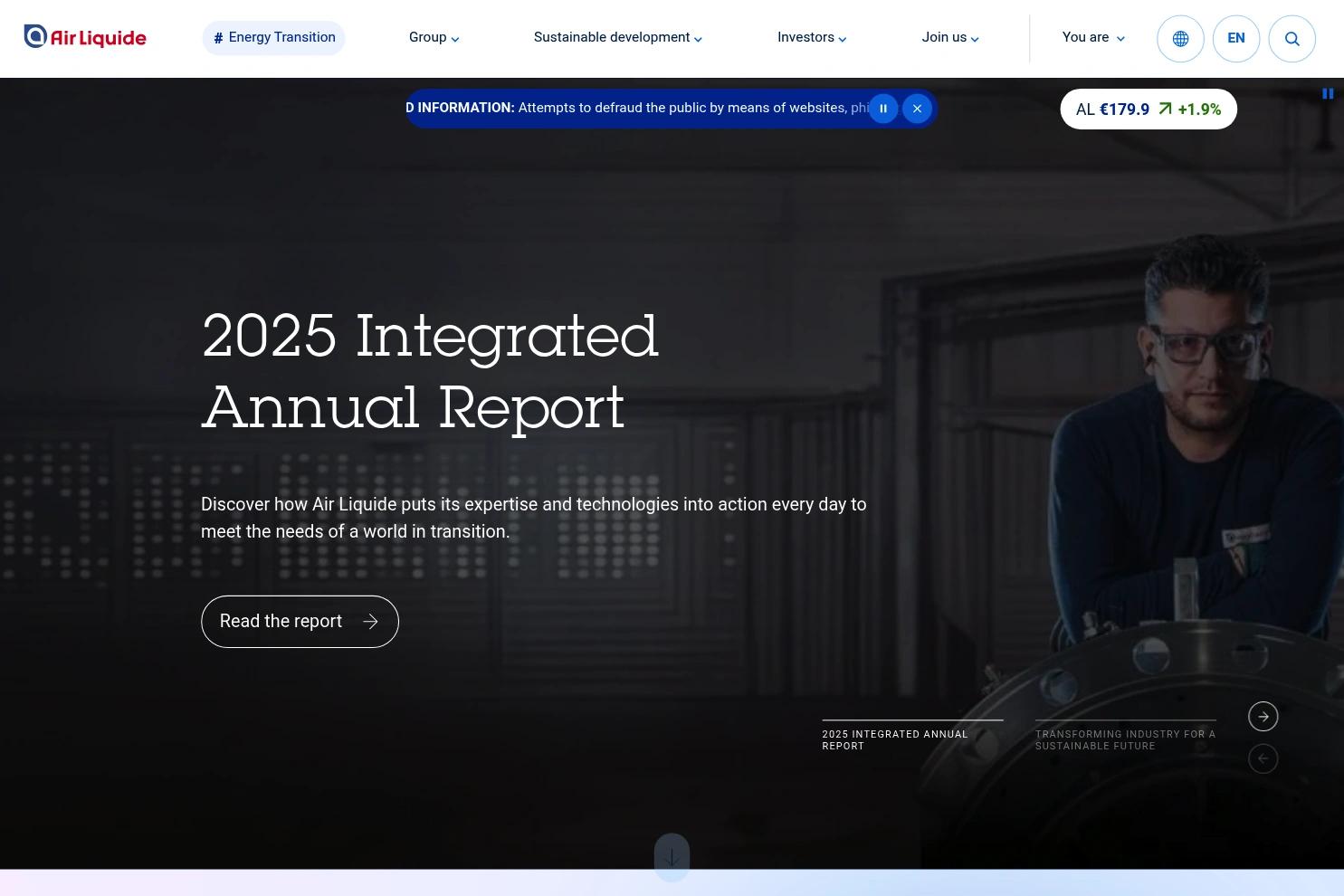The height and width of the screenshot is (896, 1344).
Task: Go to the previous carousel slide
Action: click(x=1263, y=758)
